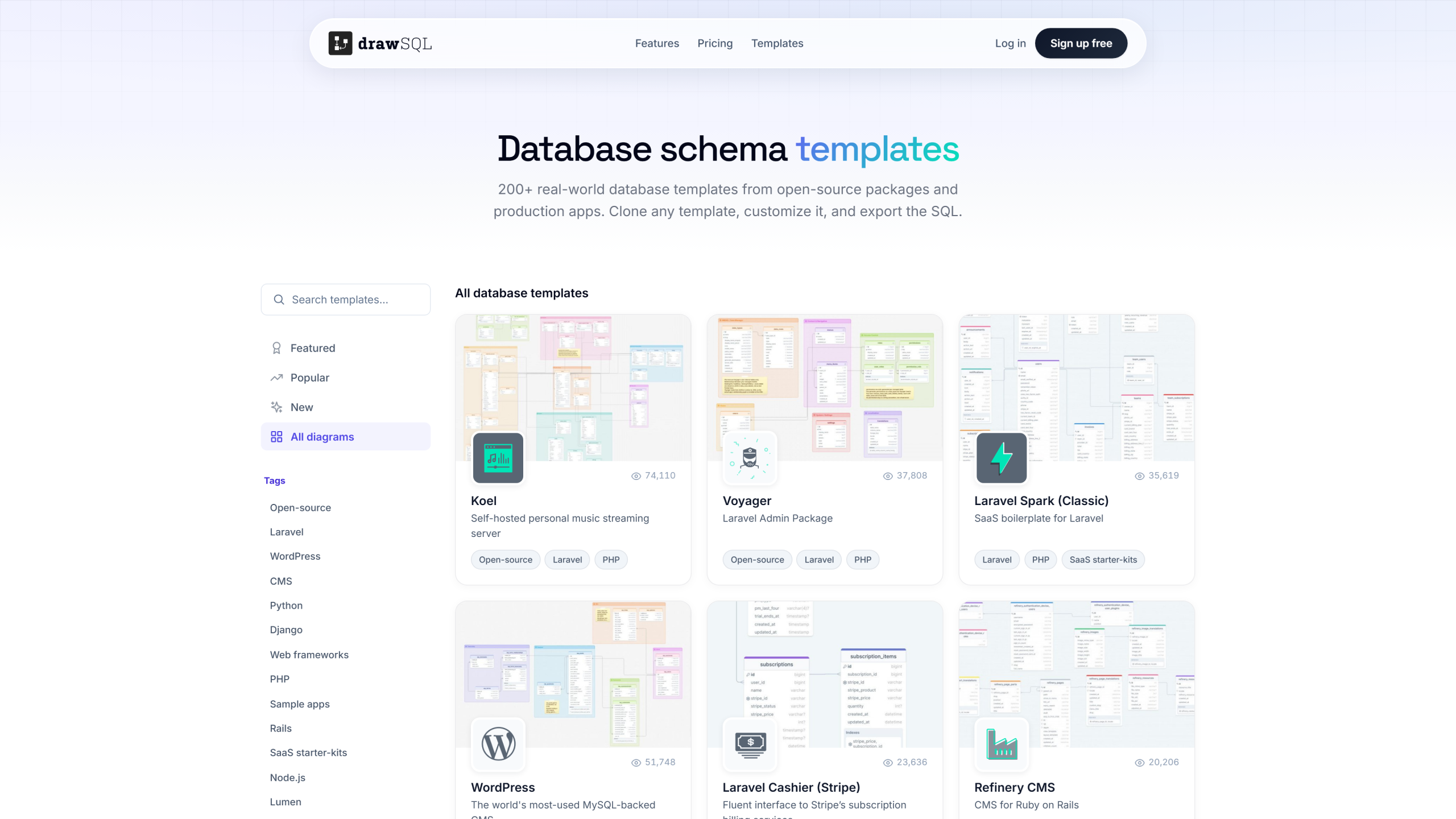1456x819 pixels.
Task: Open the Refinery CMS factory icon
Action: pos(1001,744)
